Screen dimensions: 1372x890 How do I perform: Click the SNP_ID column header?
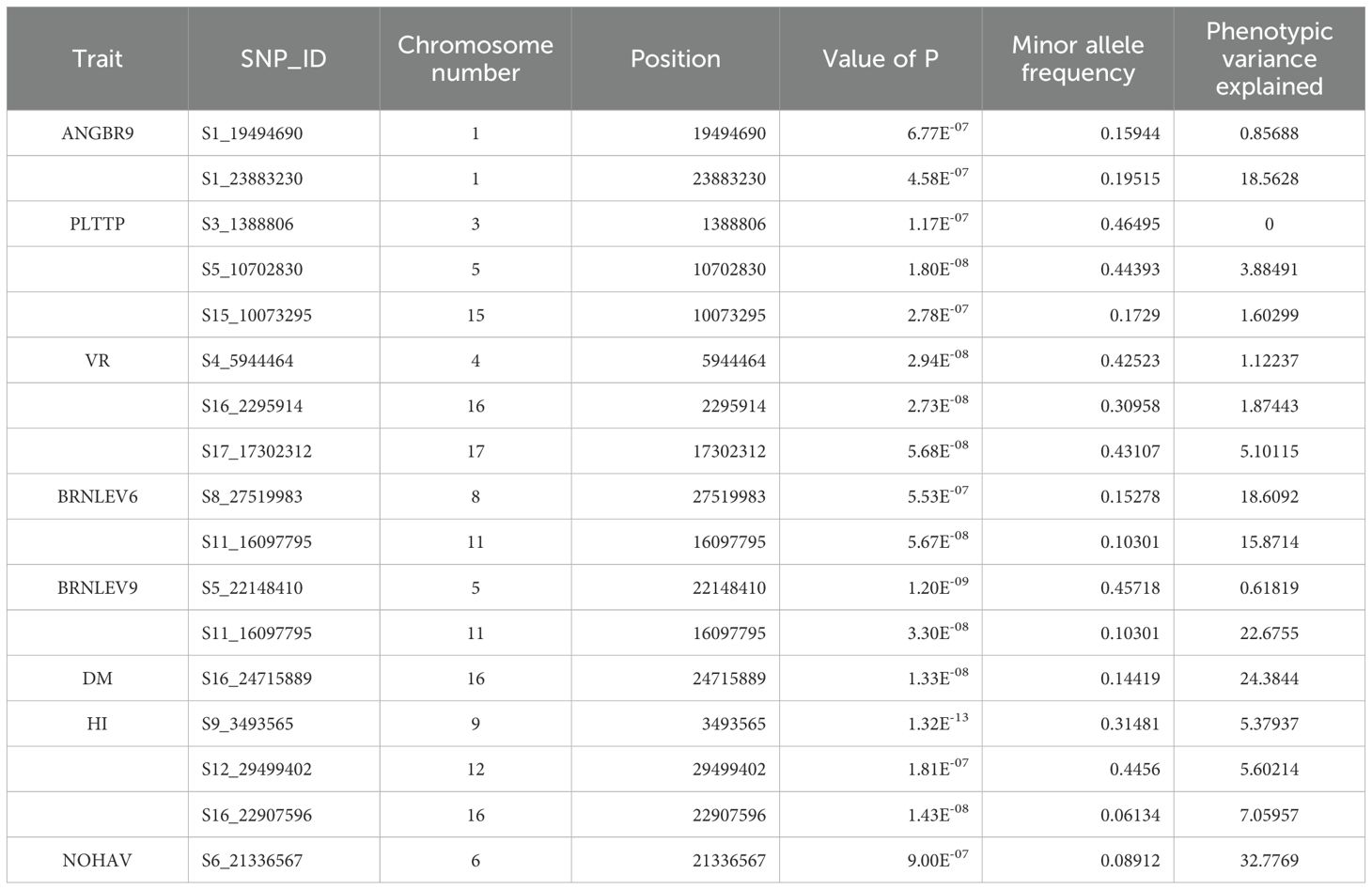pos(283,58)
